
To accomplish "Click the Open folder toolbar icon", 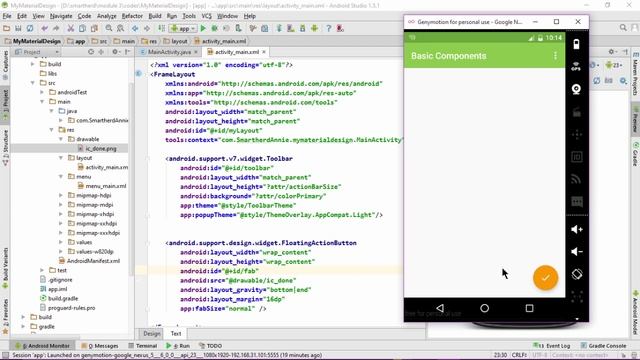I will (7, 28).
